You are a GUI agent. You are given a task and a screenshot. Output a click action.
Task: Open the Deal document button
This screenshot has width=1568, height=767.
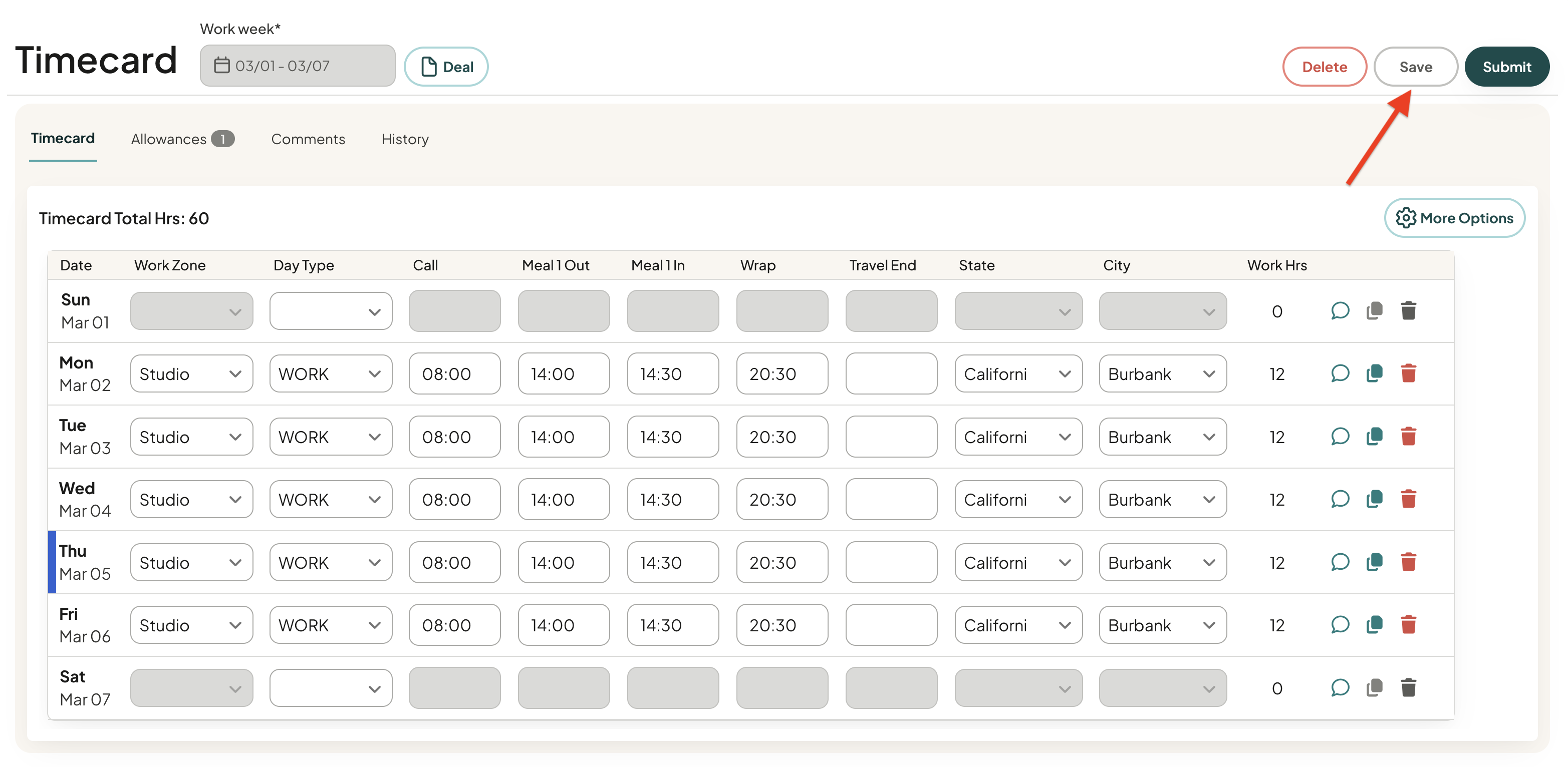(x=446, y=66)
